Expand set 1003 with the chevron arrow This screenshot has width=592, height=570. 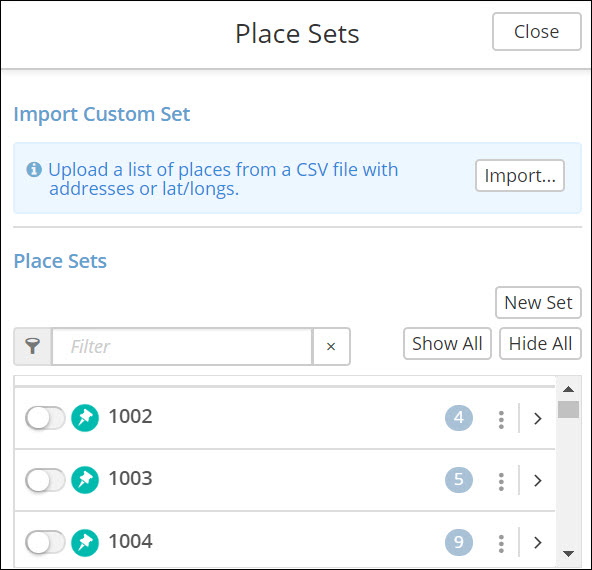(538, 480)
